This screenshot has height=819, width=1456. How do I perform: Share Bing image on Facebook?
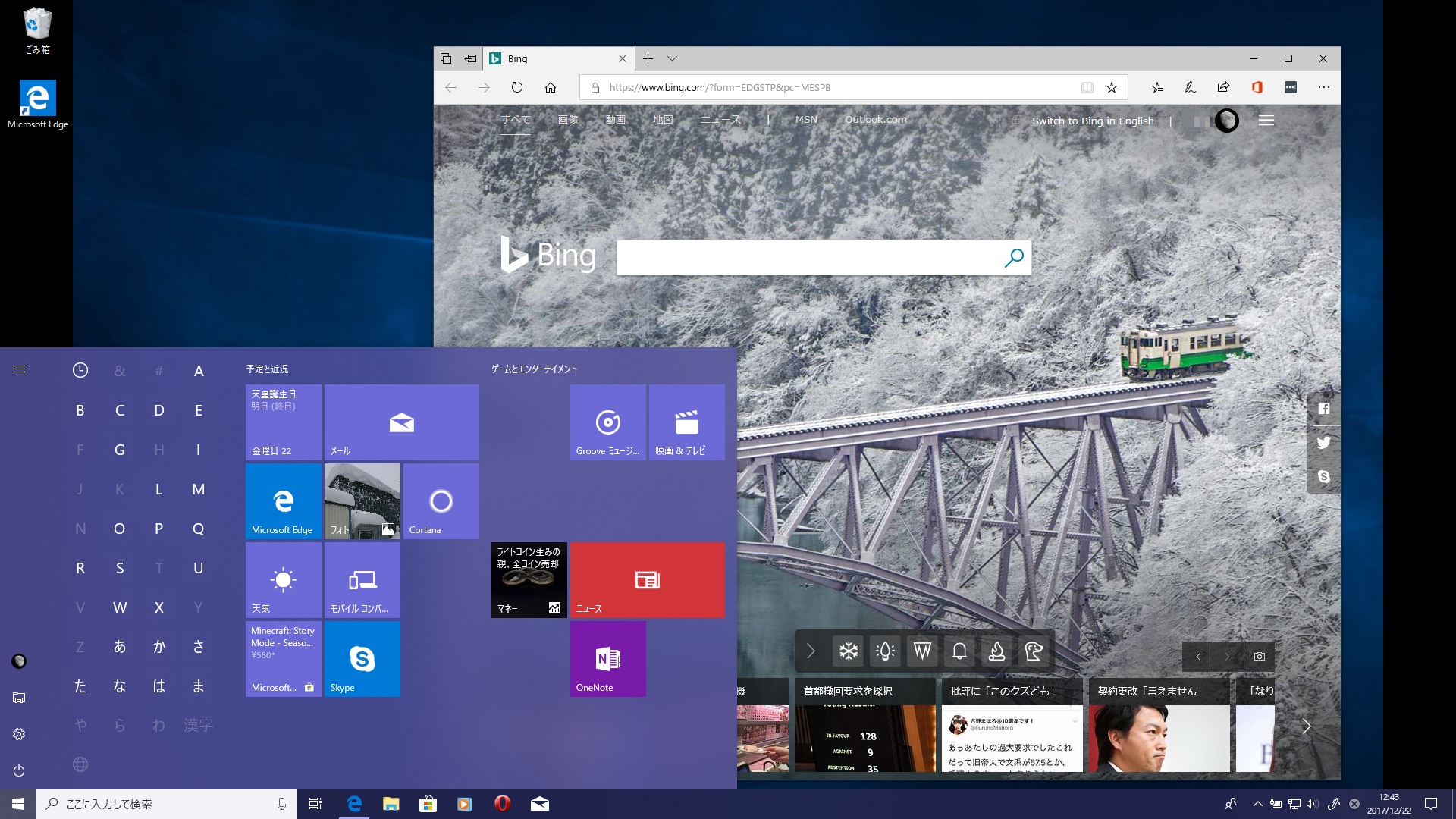pos(1324,409)
